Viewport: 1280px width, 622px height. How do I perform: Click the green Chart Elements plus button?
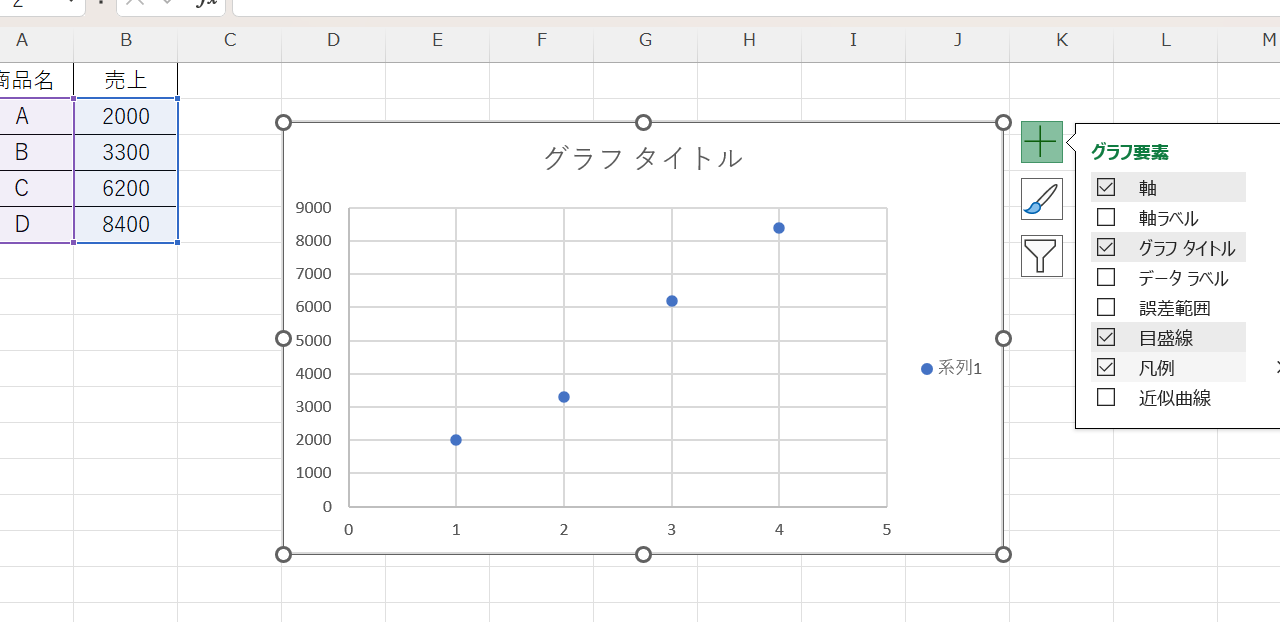click(1041, 142)
